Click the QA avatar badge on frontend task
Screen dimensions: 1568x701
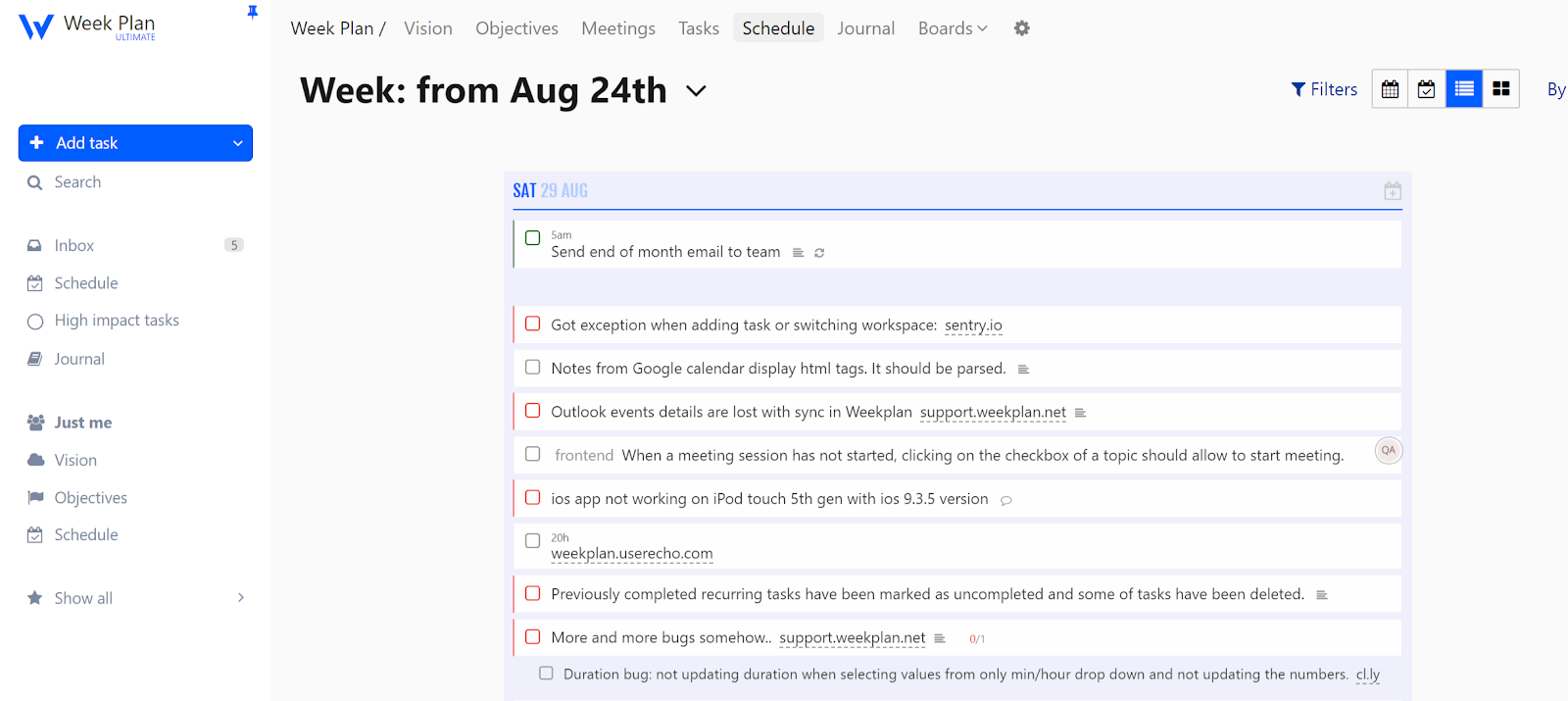[1388, 451]
